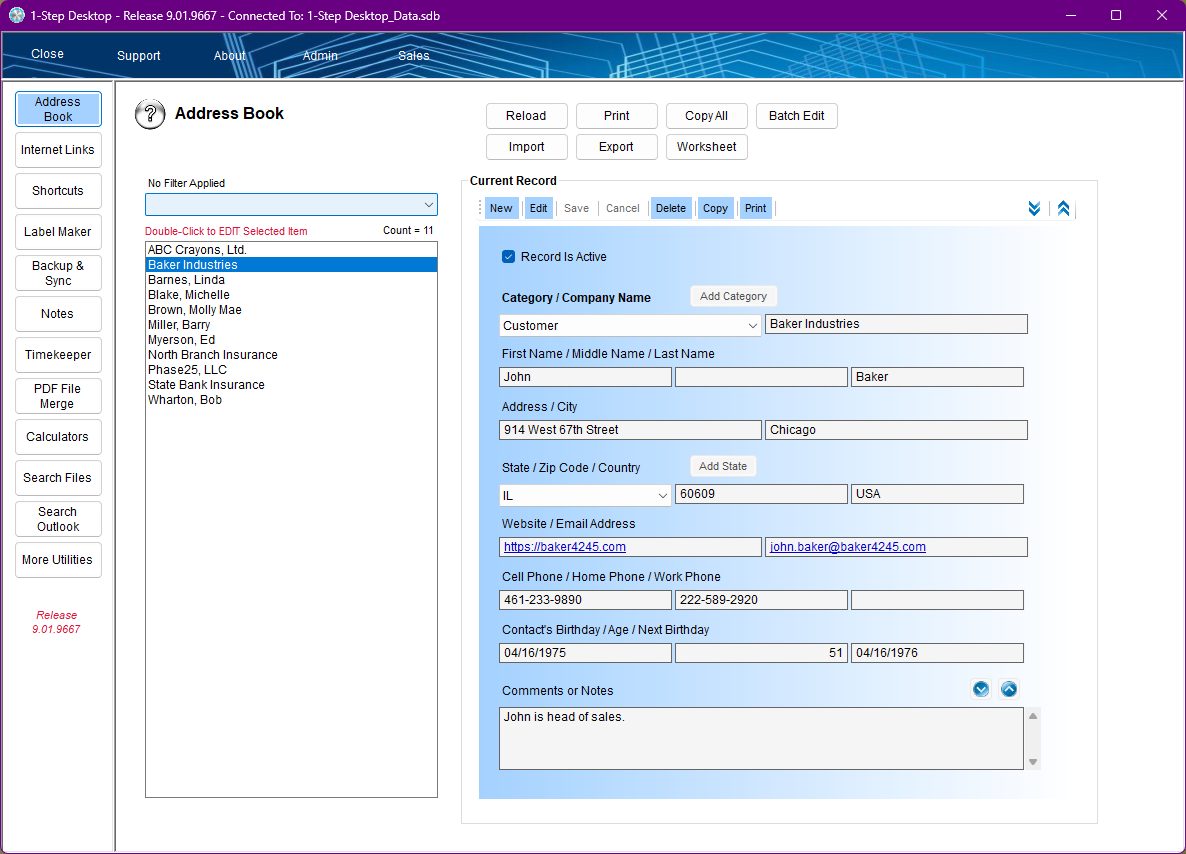
Task: Select Myerson, Ed in the list
Action: tap(291, 340)
